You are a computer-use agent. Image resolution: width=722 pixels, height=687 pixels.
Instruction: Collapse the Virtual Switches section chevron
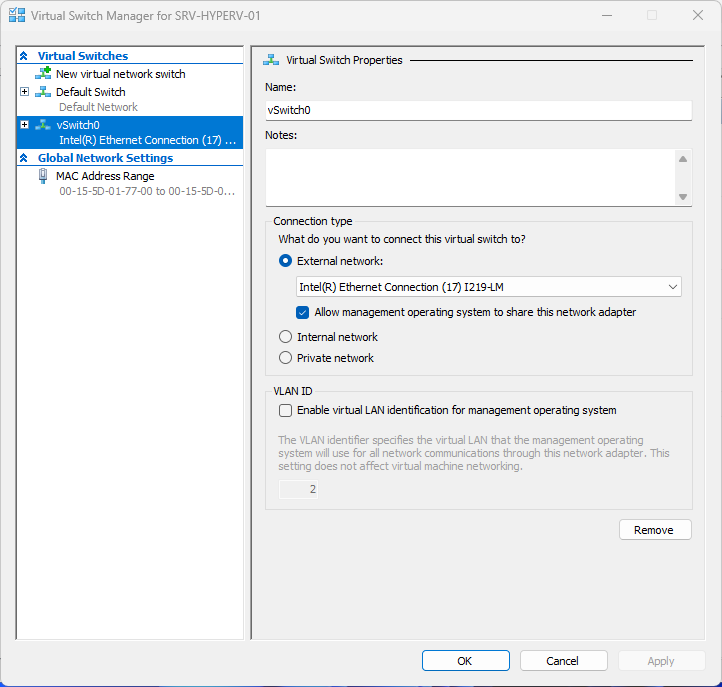[24, 56]
